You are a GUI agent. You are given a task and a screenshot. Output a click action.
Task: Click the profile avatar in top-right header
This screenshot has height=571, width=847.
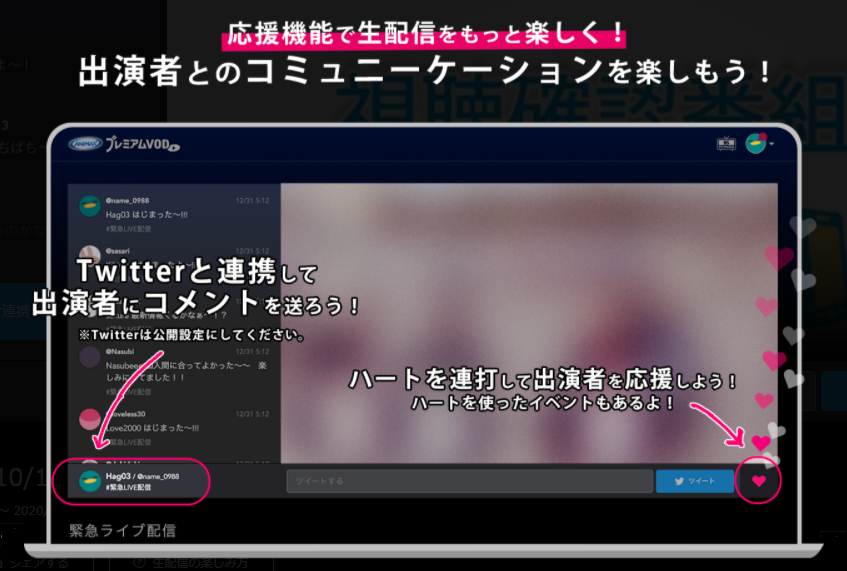[756, 144]
